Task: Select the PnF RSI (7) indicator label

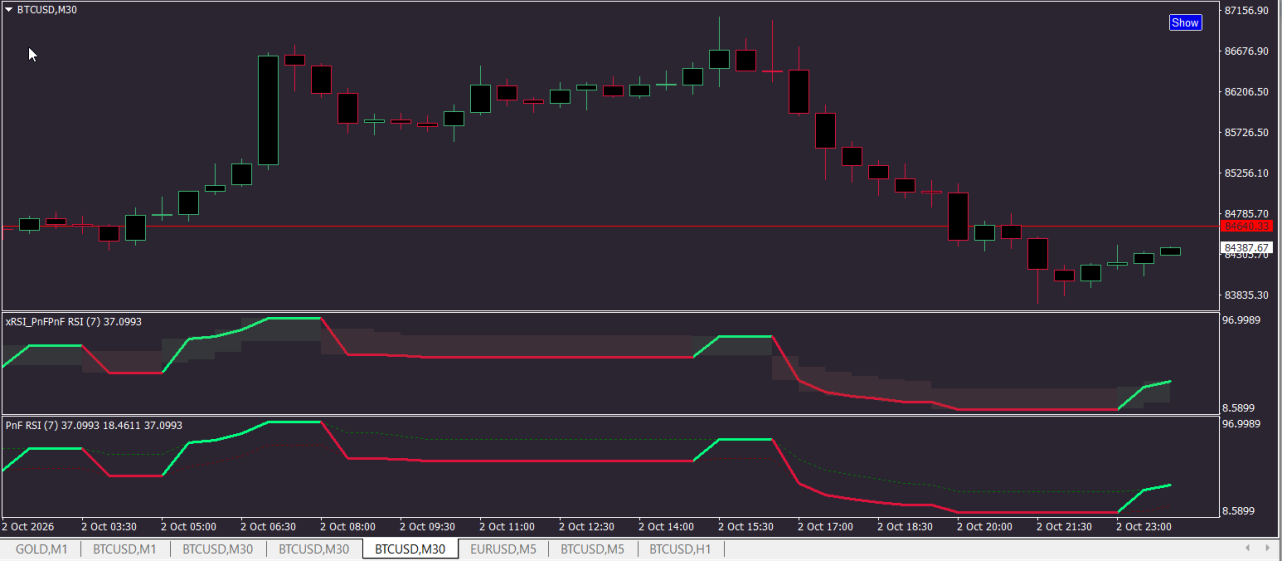Action: tap(94, 425)
